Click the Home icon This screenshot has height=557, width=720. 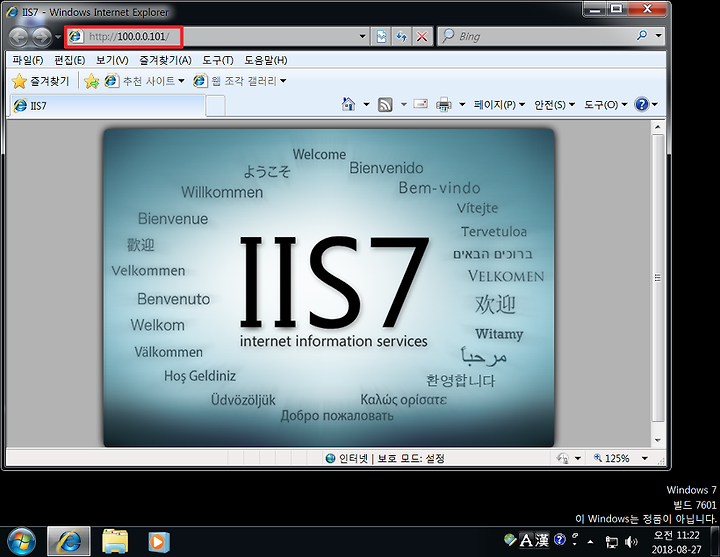349,104
